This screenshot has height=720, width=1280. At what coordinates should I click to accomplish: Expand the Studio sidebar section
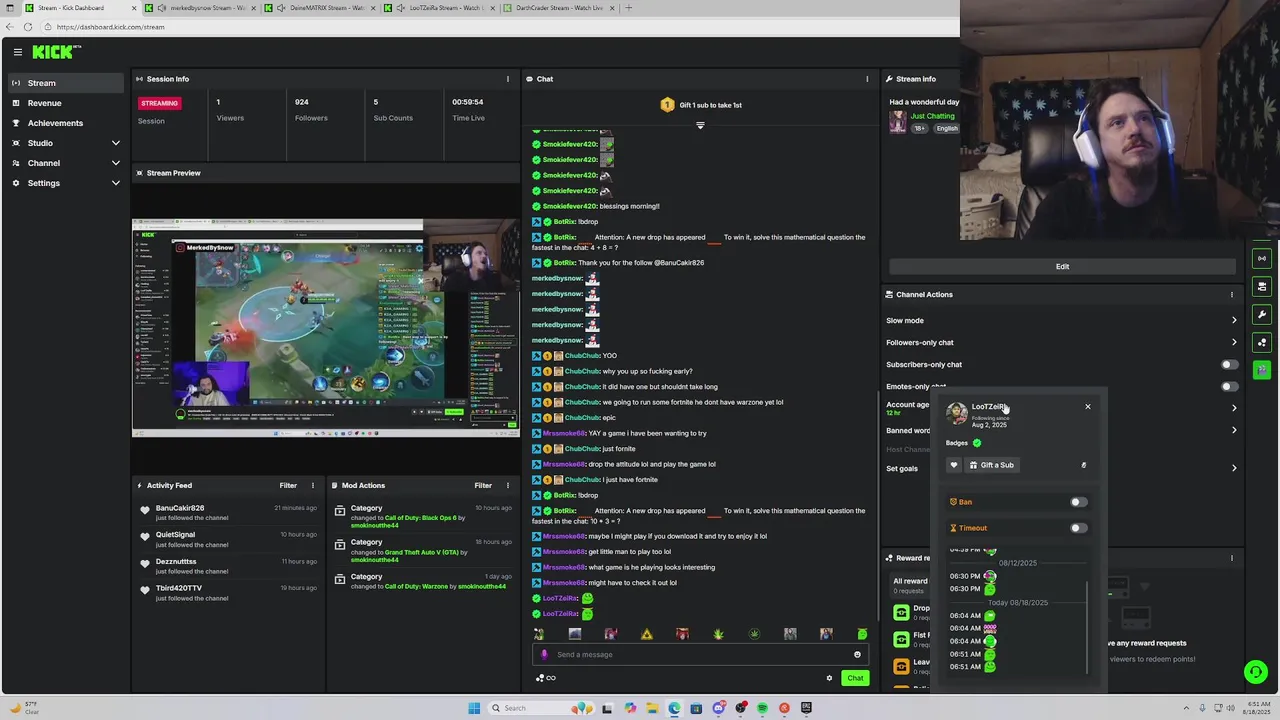pyautogui.click(x=115, y=143)
